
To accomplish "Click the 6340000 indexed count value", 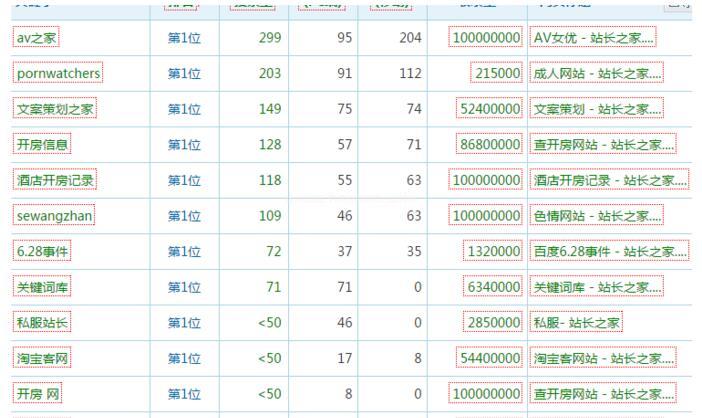I will (x=493, y=287).
